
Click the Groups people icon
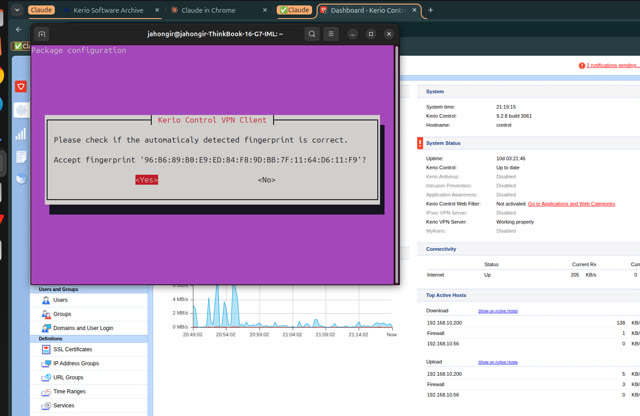(46, 314)
